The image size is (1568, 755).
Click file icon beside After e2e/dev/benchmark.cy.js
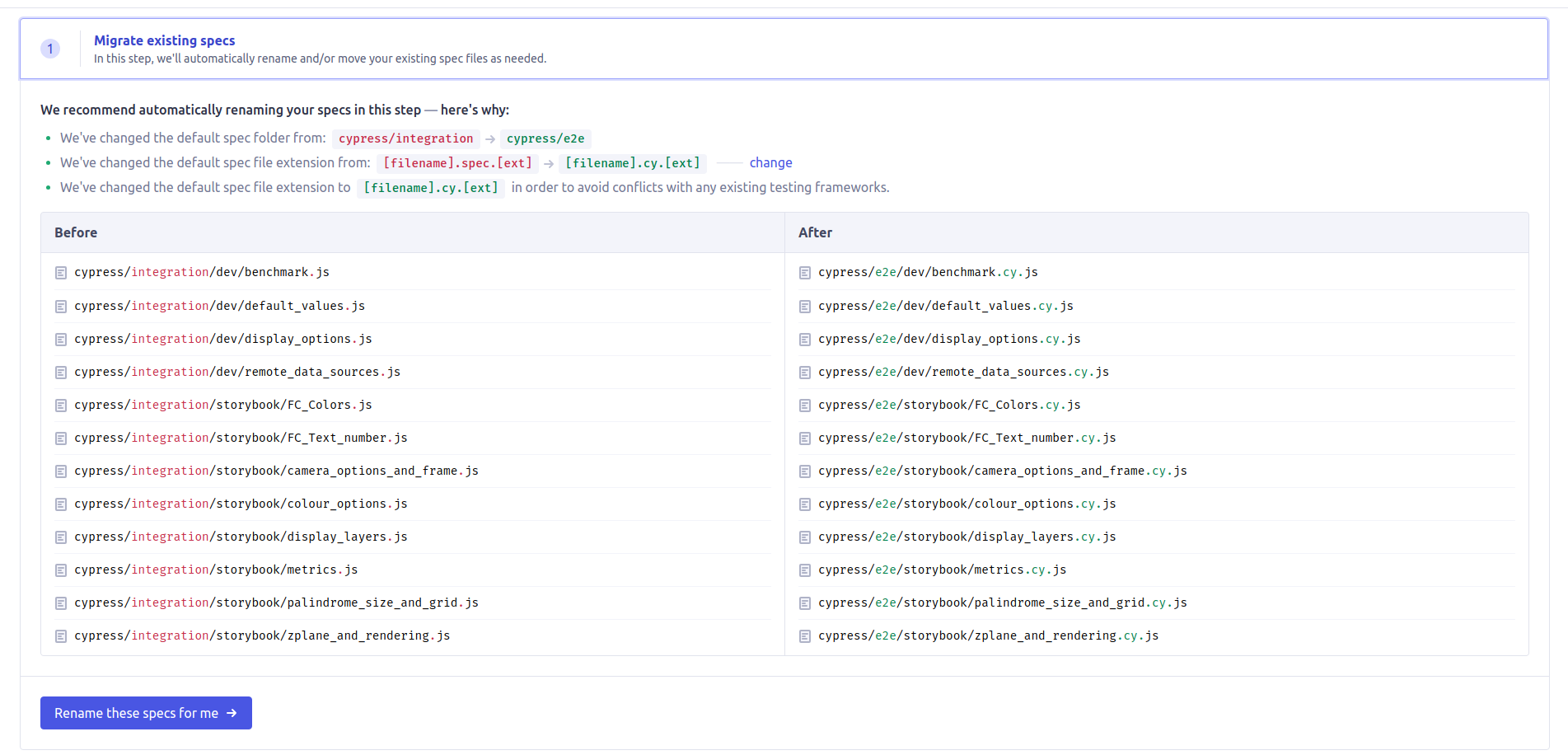pos(805,273)
